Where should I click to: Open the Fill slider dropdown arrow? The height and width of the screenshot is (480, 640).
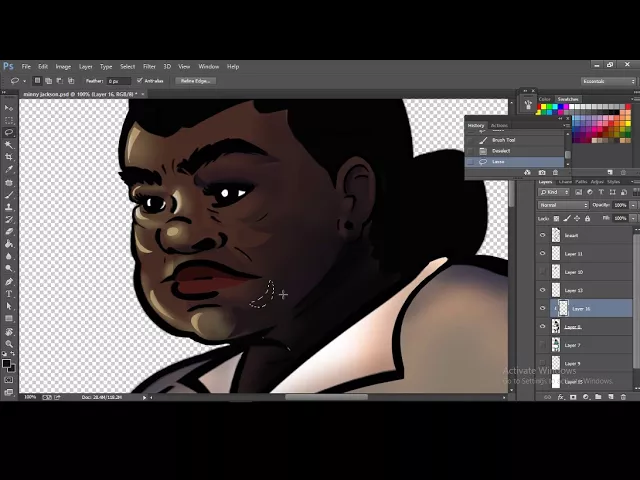[633, 218]
